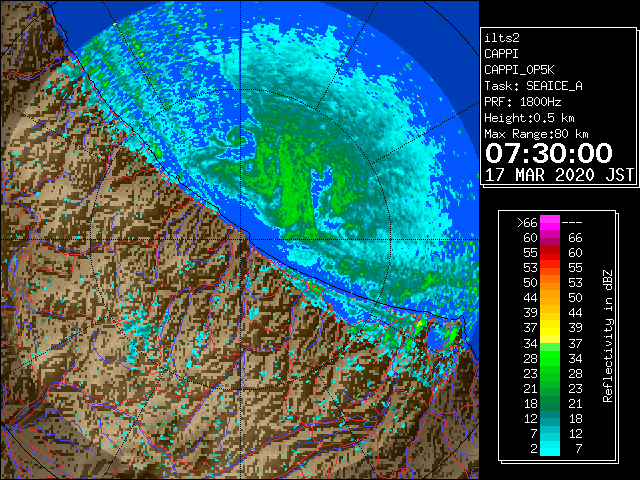Pick the magenta >66 dBZ legend swatch
Viewport: 640px width, 480px height.
(550, 223)
